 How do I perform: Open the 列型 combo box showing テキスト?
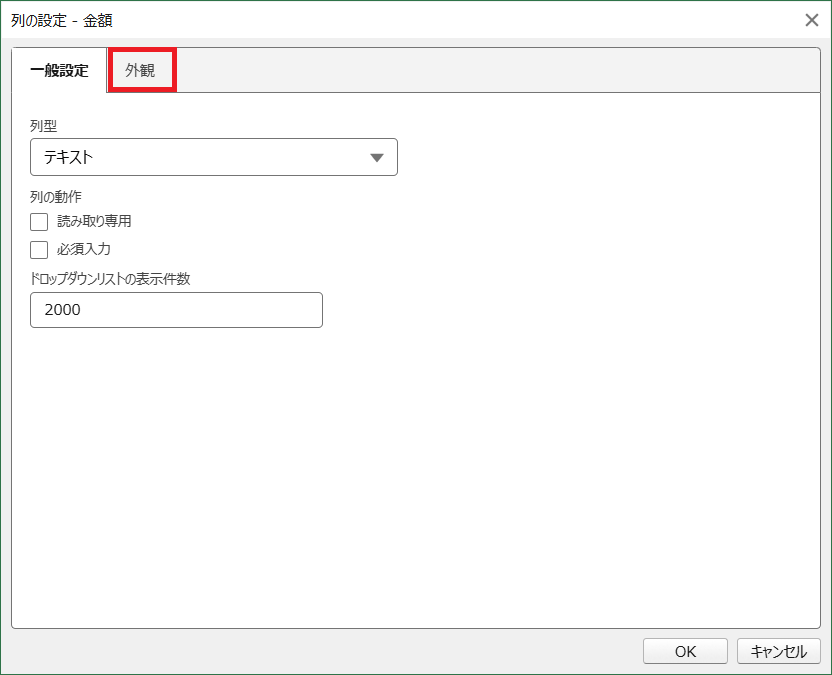point(214,157)
